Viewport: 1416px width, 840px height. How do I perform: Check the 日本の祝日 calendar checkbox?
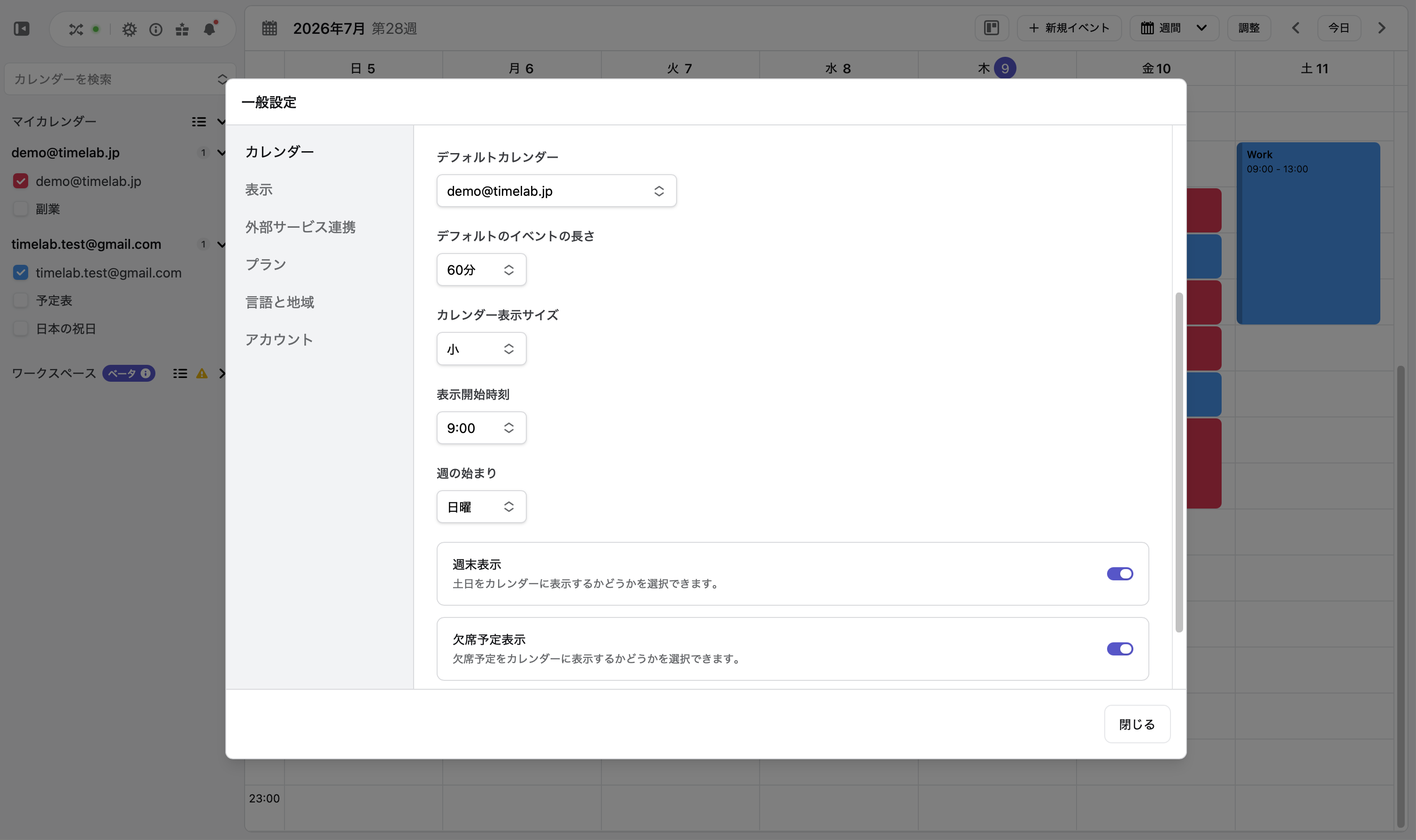tap(20, 329)
